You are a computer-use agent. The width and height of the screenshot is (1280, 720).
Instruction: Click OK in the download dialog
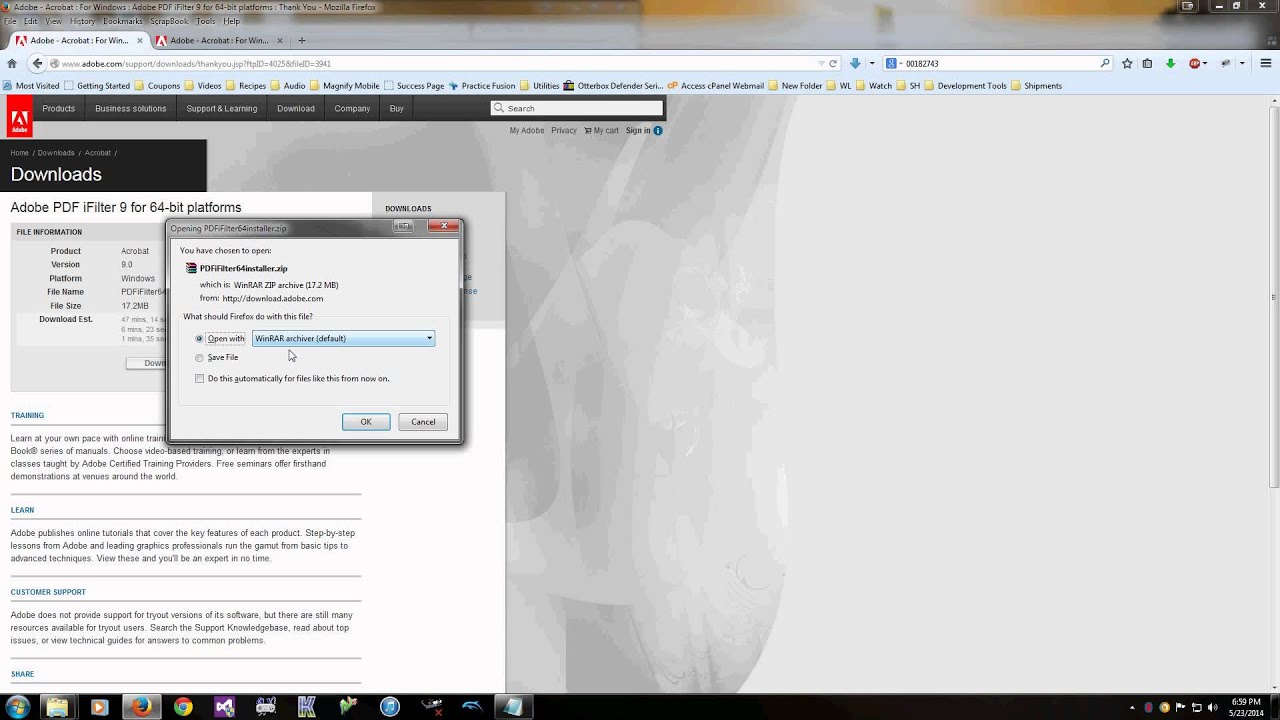click(366, 422)
